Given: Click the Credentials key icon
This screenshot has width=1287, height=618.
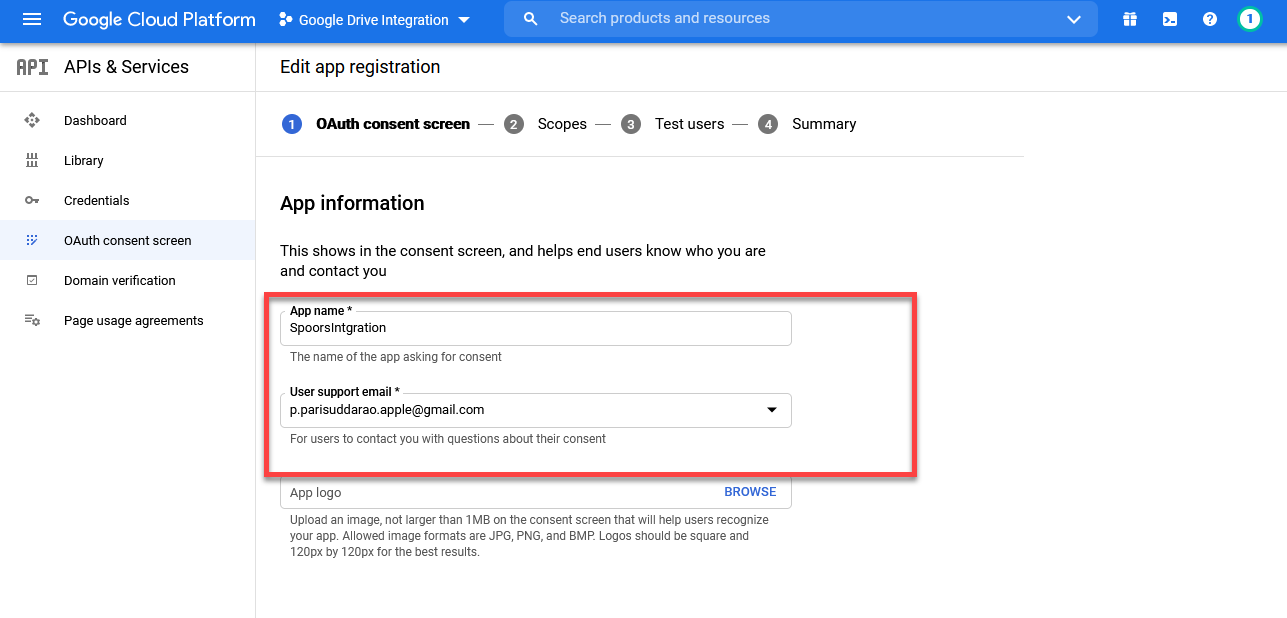Looking at the screenshot, I should click(32, 200).
